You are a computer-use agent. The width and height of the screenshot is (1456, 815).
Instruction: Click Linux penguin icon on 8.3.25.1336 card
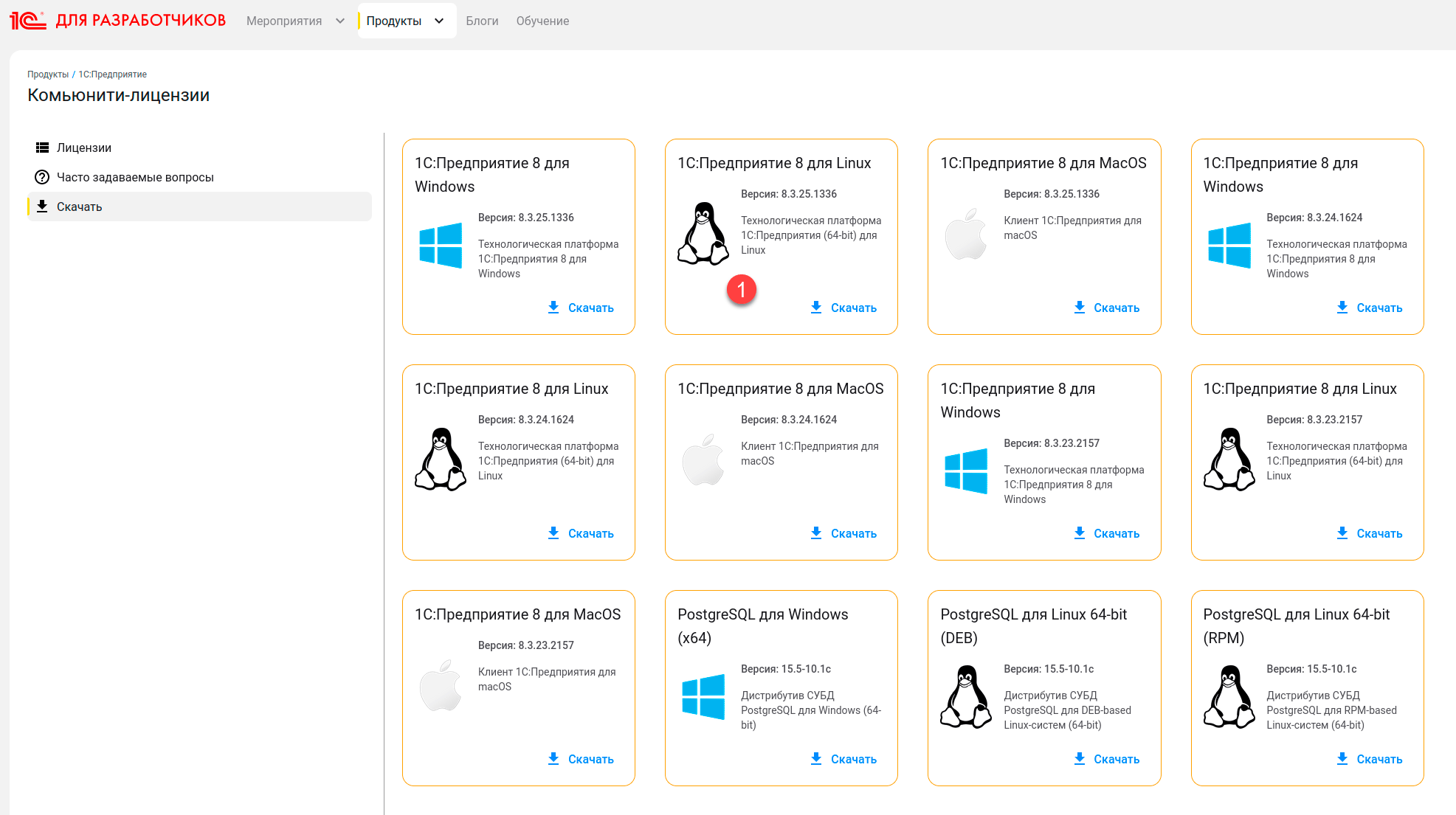coord(703,234)
